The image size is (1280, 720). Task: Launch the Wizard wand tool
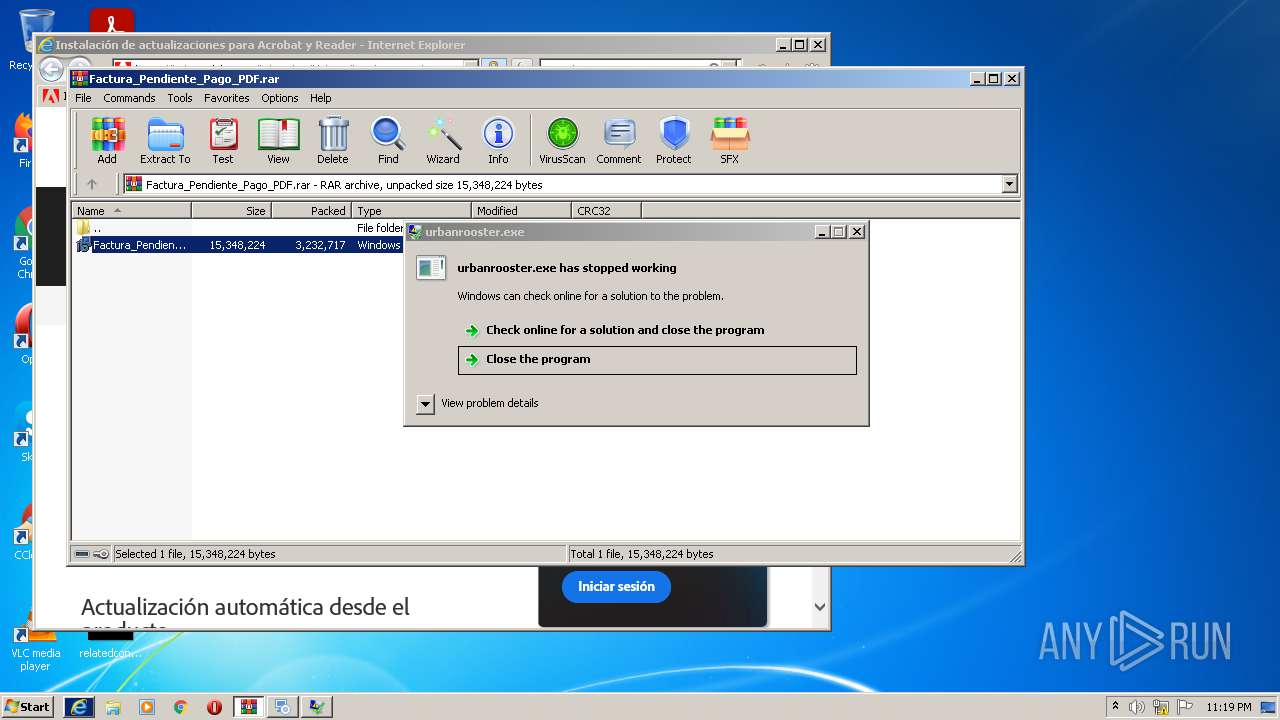click(x=443, y=141)
